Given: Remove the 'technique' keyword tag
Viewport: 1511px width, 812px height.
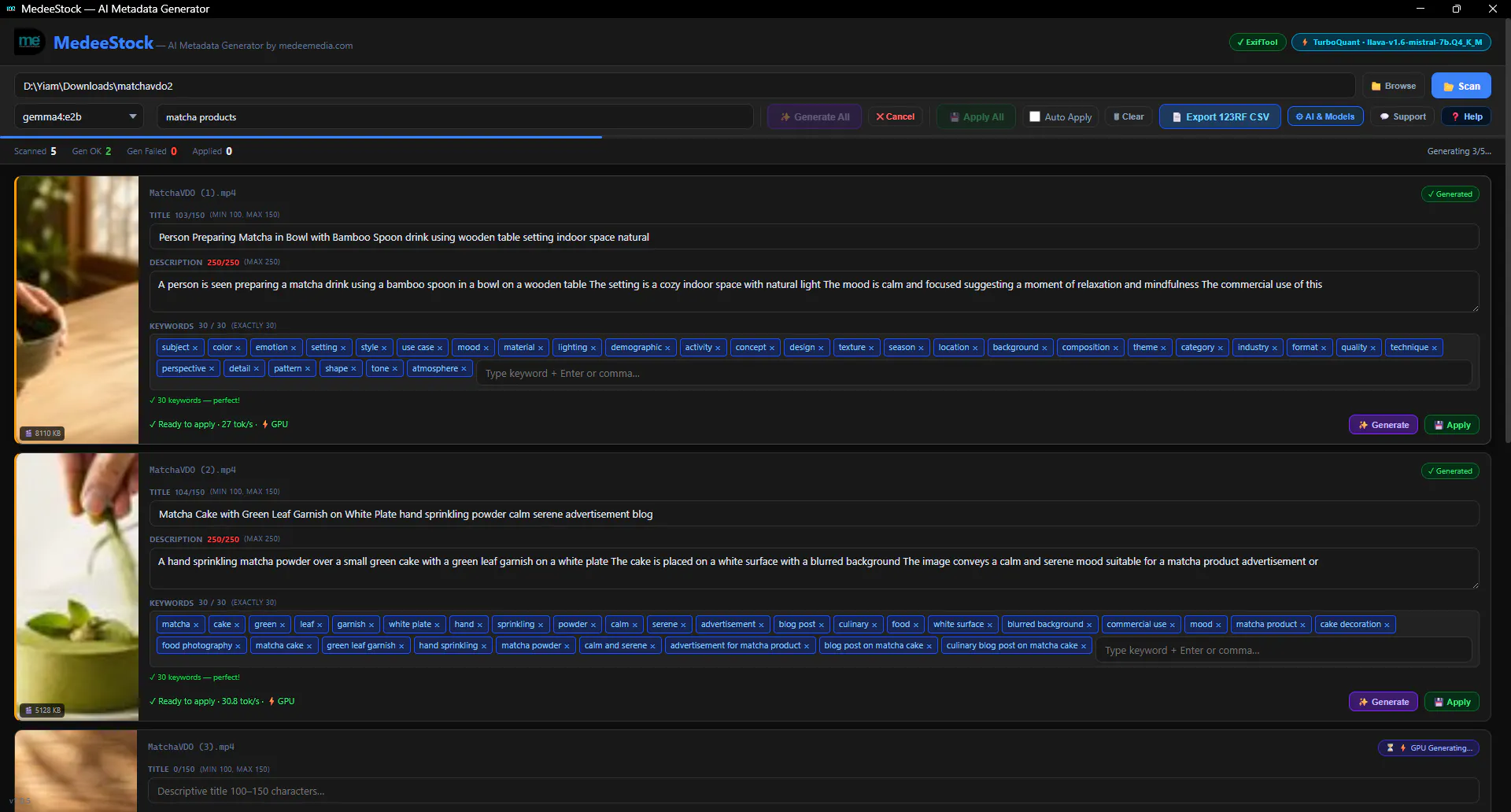Looking at the screenshot, I should 1435,348.
